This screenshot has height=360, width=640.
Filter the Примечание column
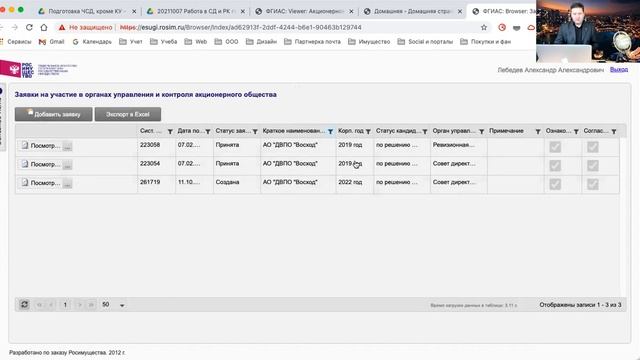coord(538,131)
